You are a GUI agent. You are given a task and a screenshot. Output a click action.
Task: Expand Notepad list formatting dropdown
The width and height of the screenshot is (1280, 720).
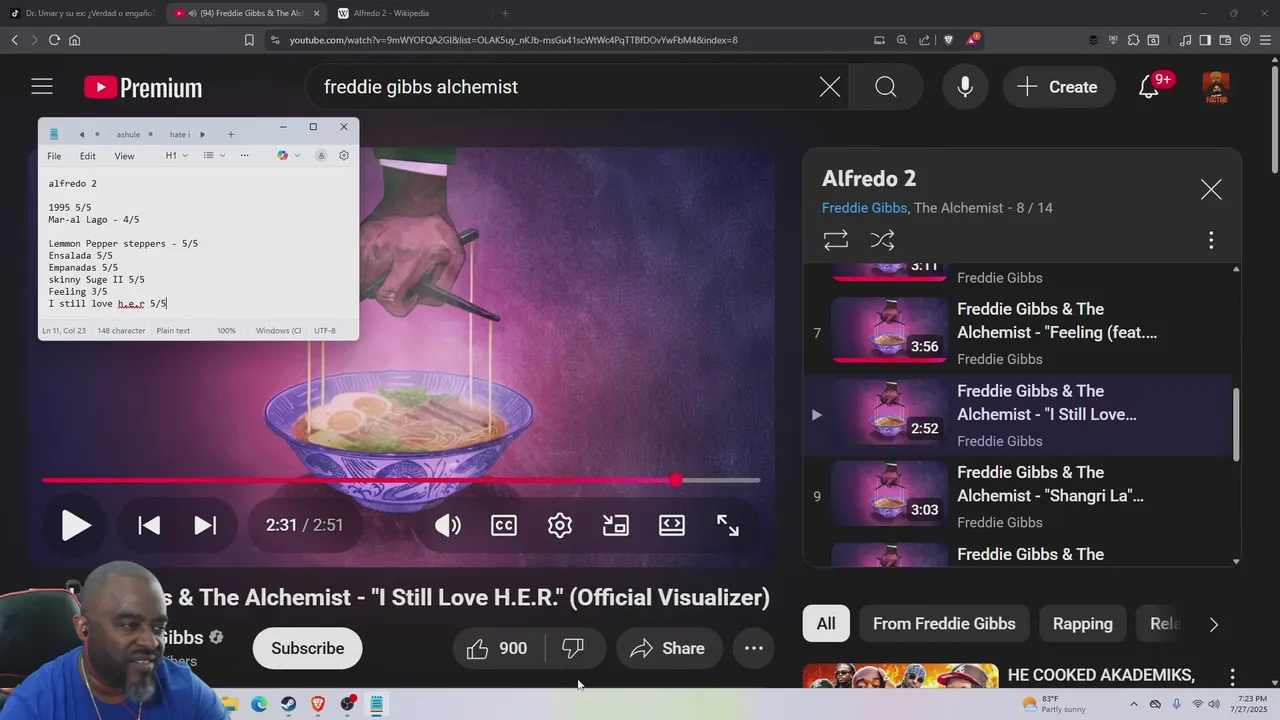pos(214,156)
